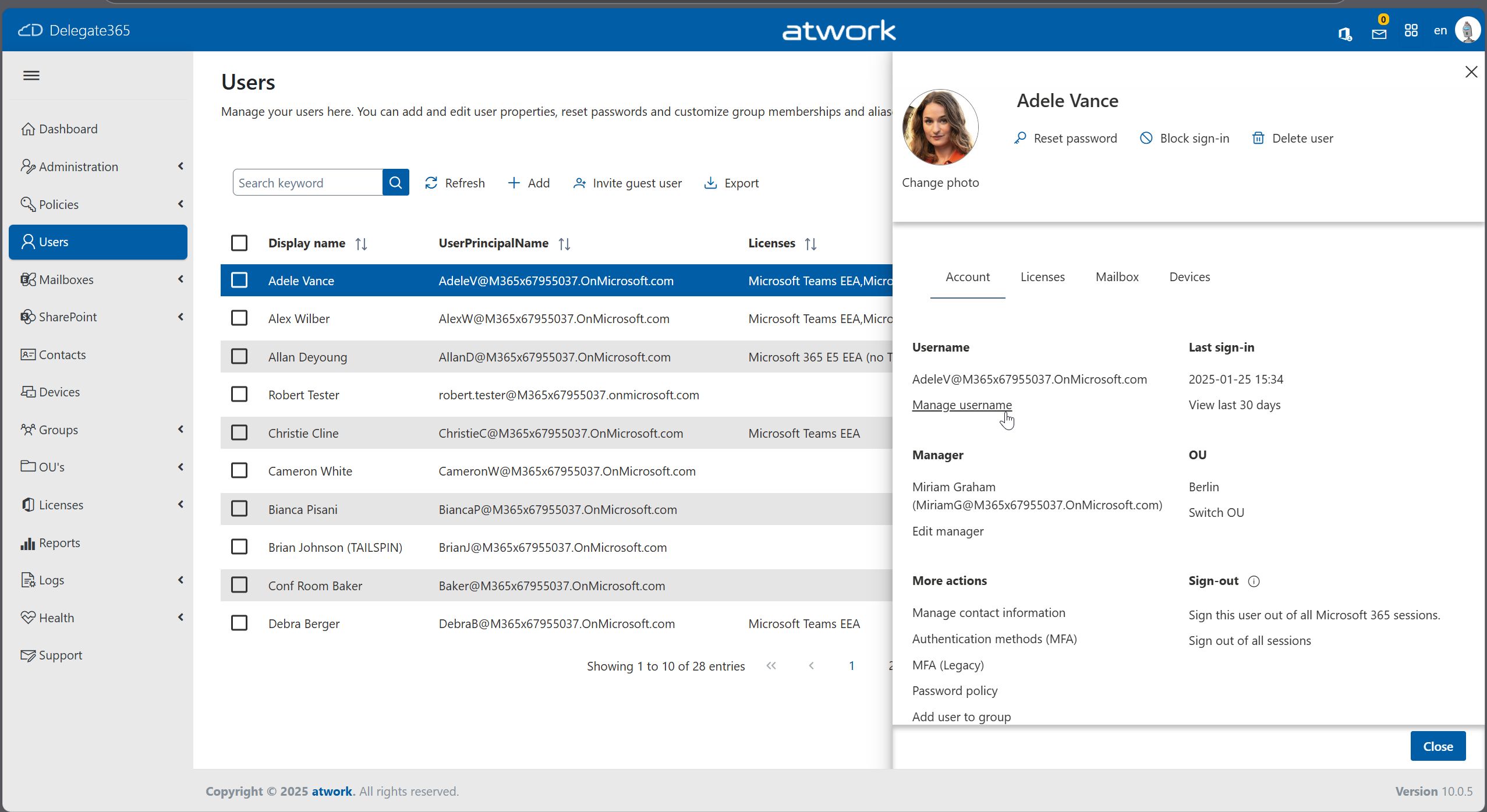Switch to the Licenses tab in panel

[x=1042, y=277]
